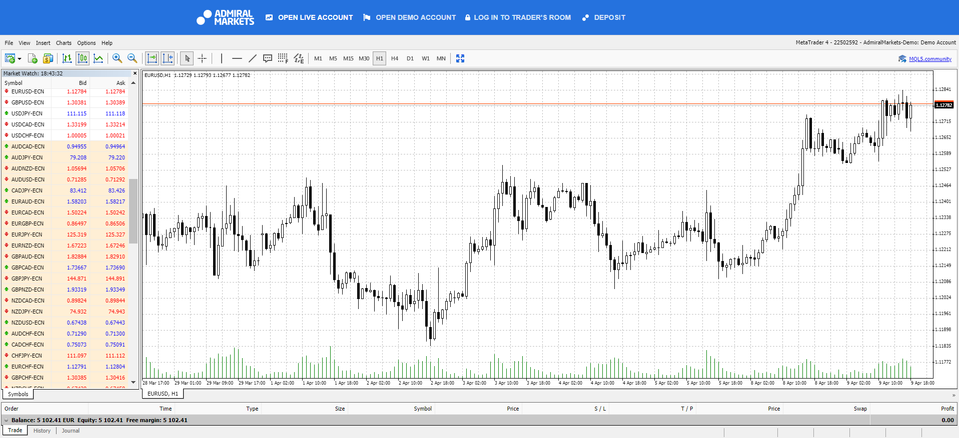Click the DEPOSIT link
This screenshot has height=438, width=959.
click(x=603, y=17)
